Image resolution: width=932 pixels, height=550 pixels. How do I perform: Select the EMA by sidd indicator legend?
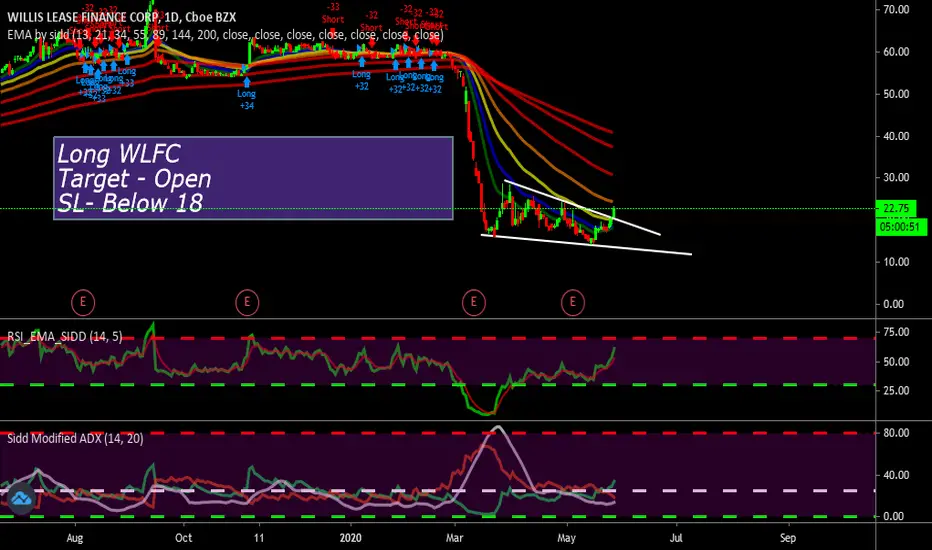225,35
